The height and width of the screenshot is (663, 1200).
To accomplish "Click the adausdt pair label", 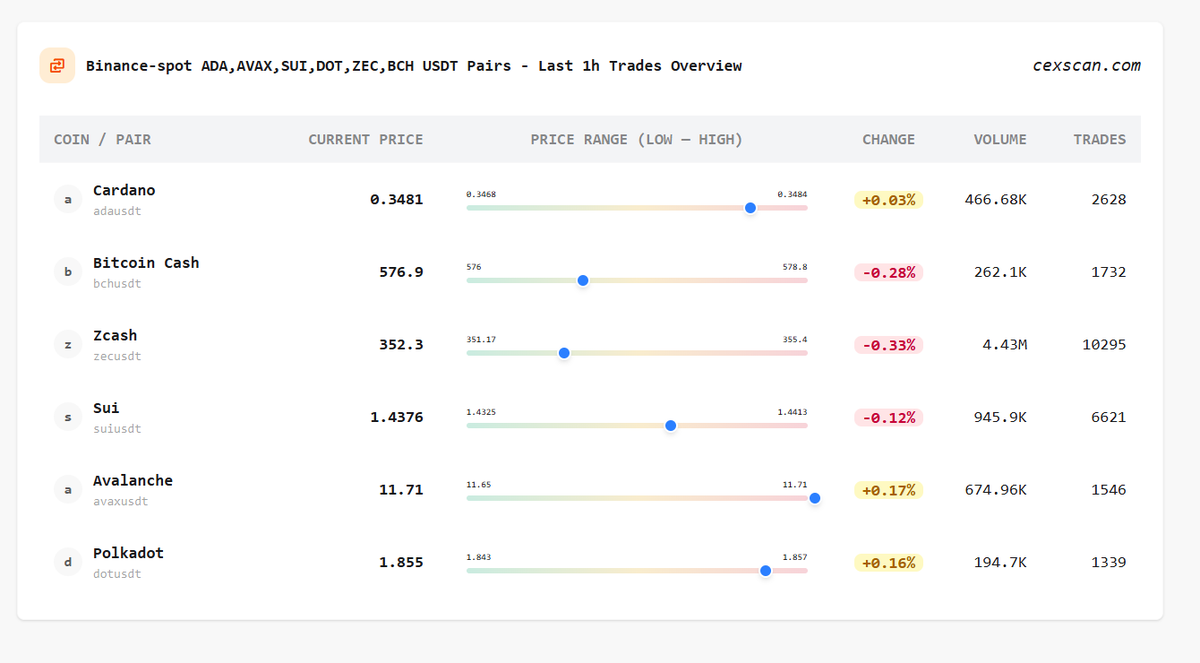I will [x=117, y=211].
